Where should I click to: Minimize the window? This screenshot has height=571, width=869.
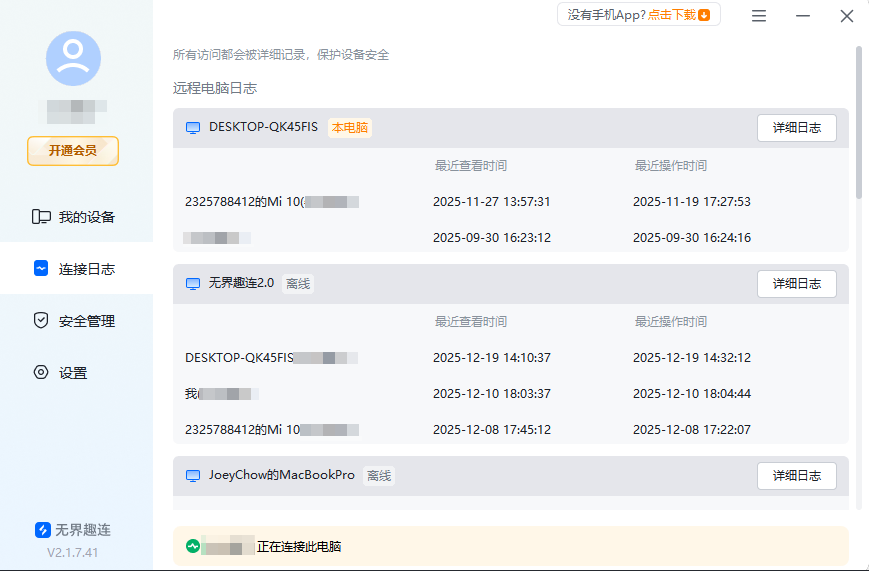click(x=803, y=16)
